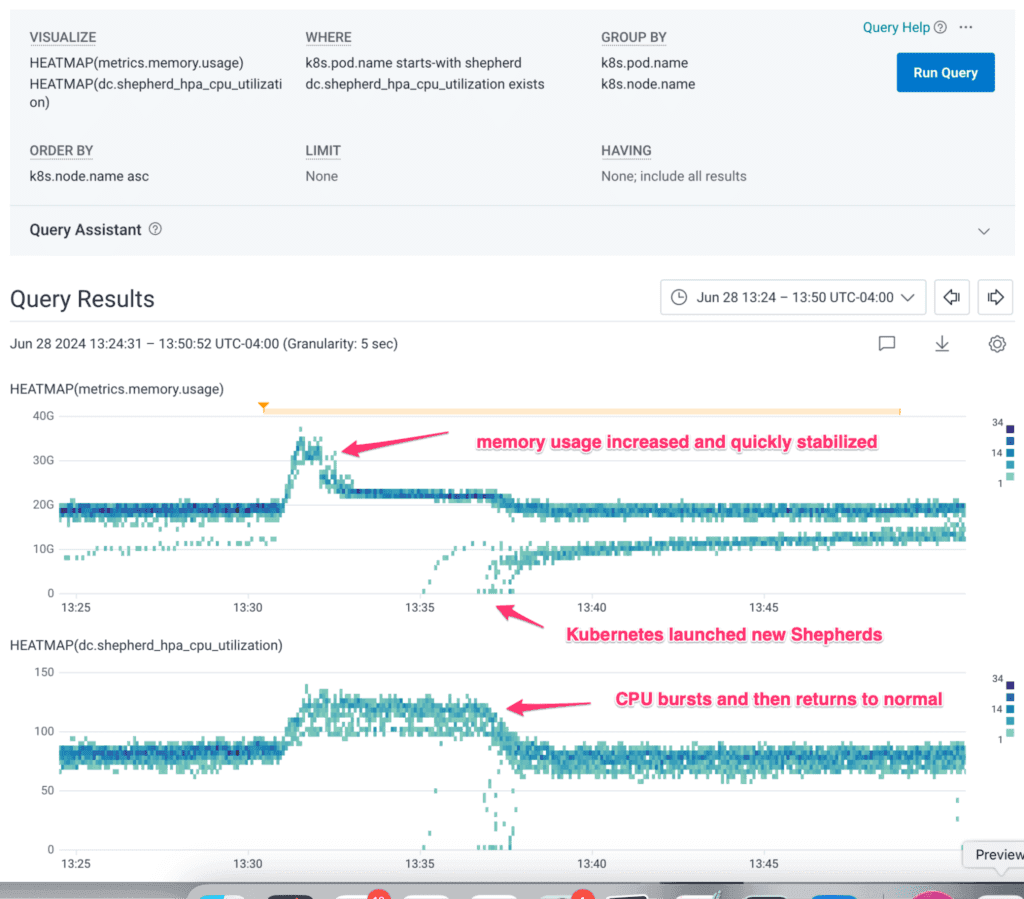The width and height of the screenshot is (1024, 899).
Task: Click the Query Help question mark icon
Action: tap(940, 28)
